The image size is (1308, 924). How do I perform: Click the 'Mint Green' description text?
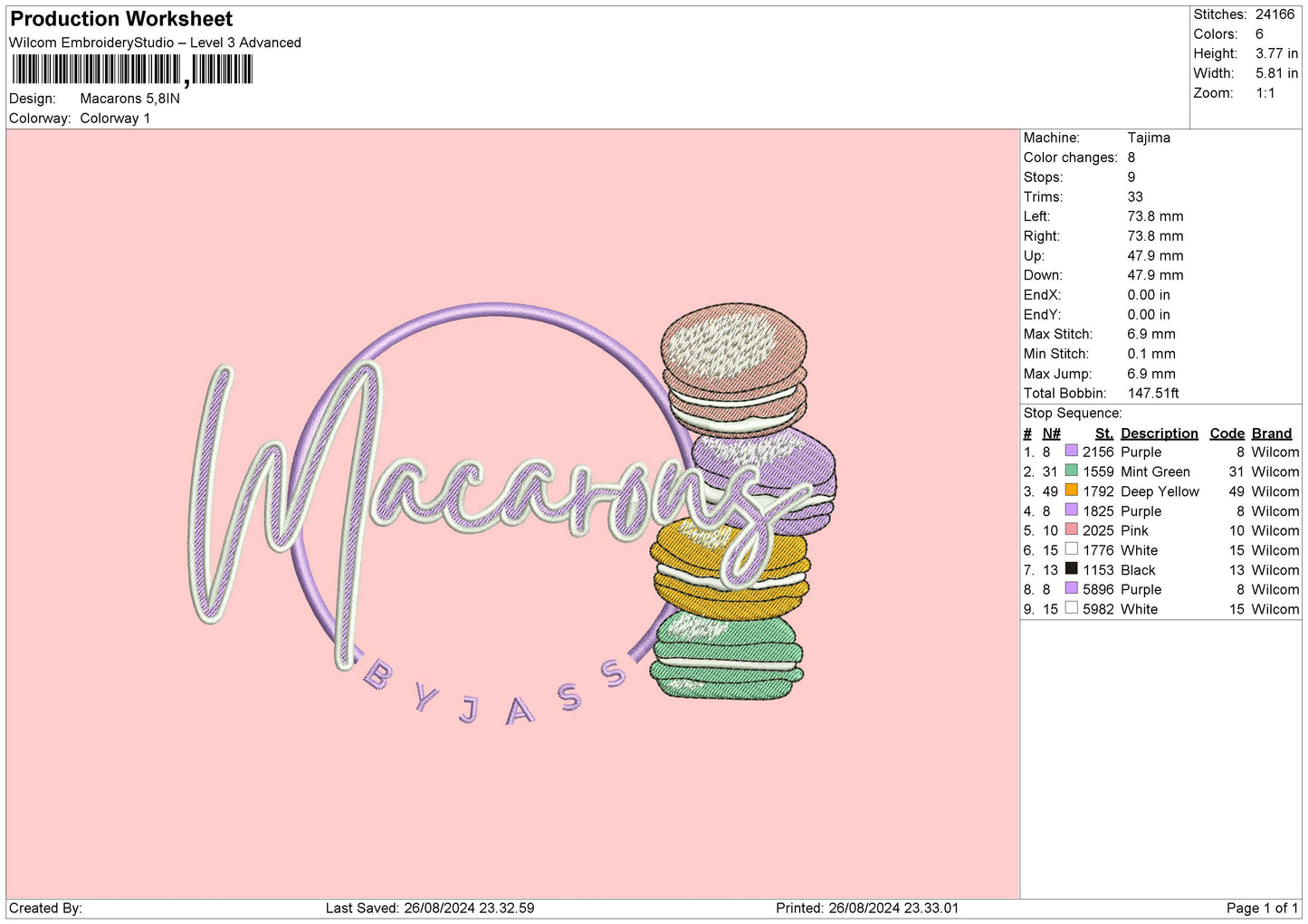tap(1155, 472)
